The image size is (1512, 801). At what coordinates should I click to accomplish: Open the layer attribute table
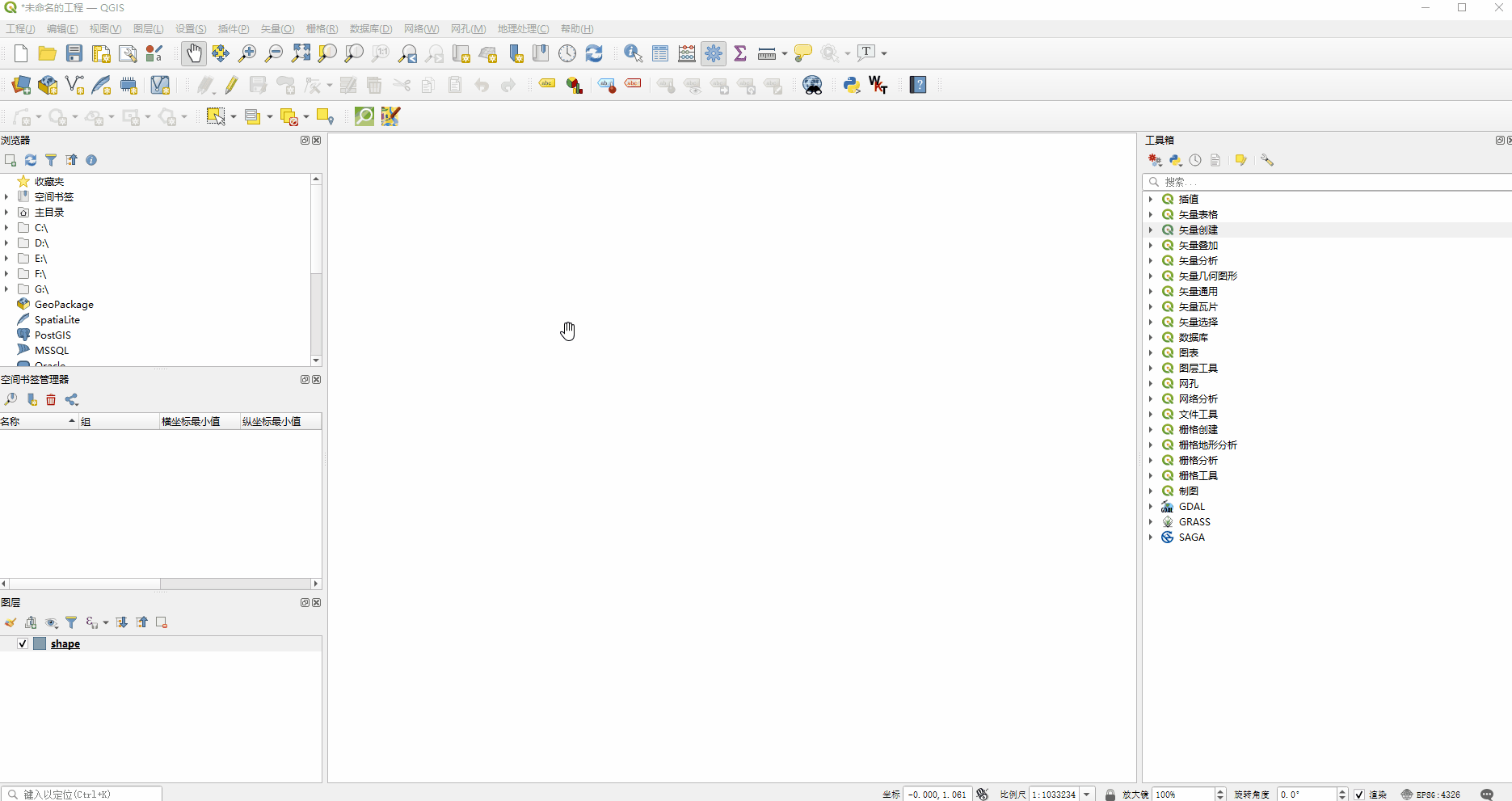tap(660, 53)
